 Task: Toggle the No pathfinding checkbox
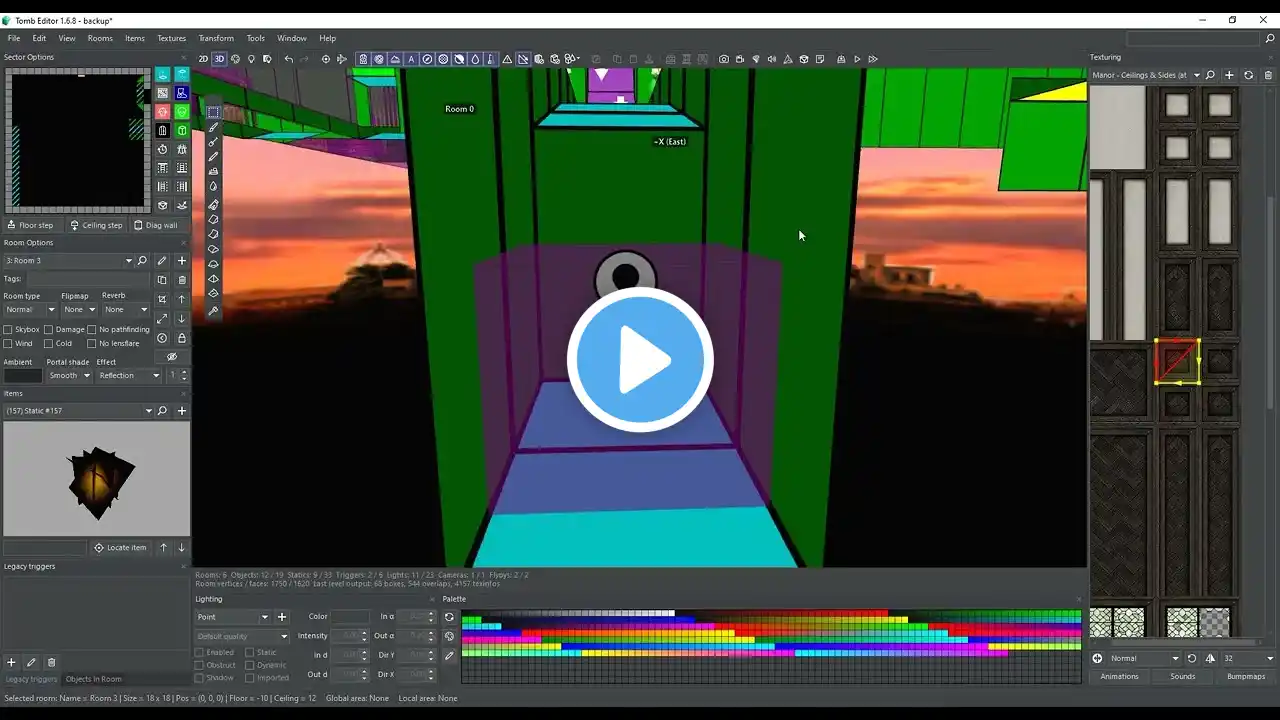92,329
